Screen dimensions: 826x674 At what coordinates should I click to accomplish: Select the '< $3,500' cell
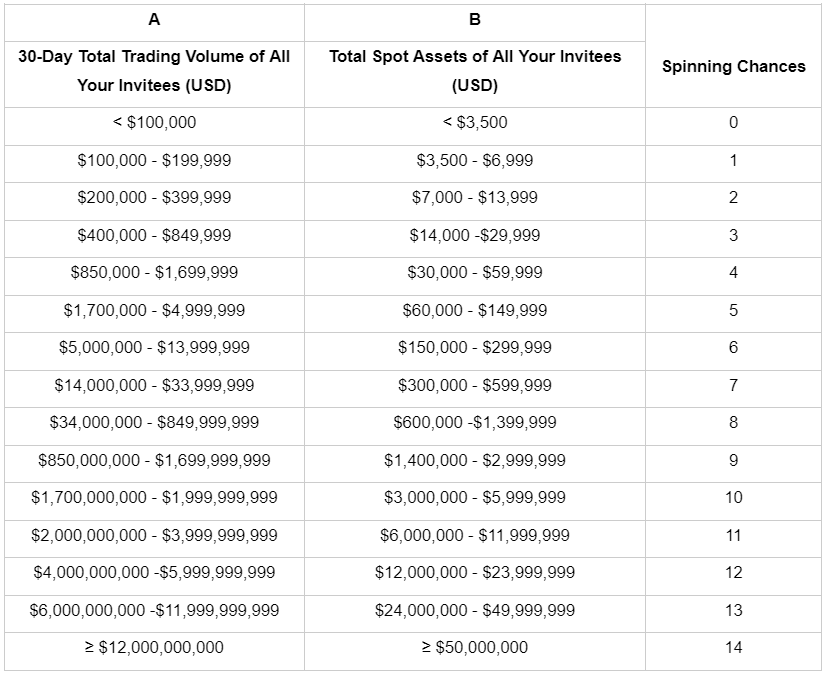pyautogui.click(x=475, y=123)
